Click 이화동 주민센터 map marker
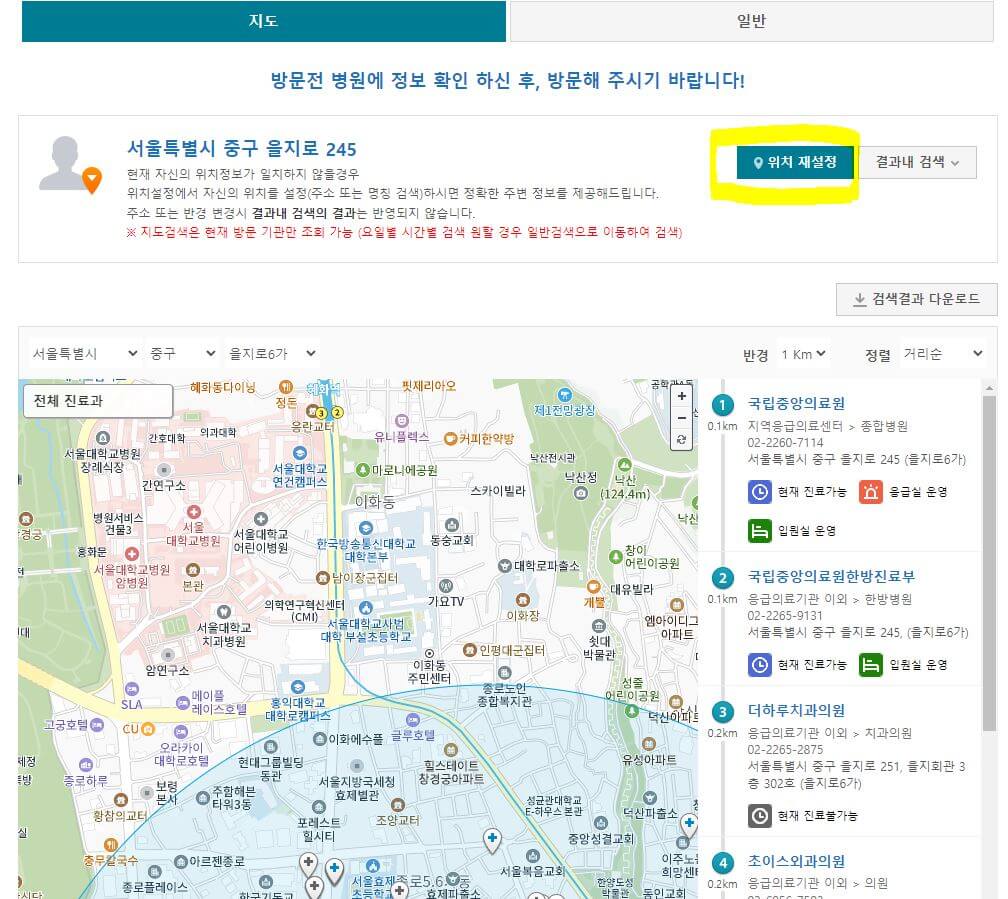 click(429, 653)
